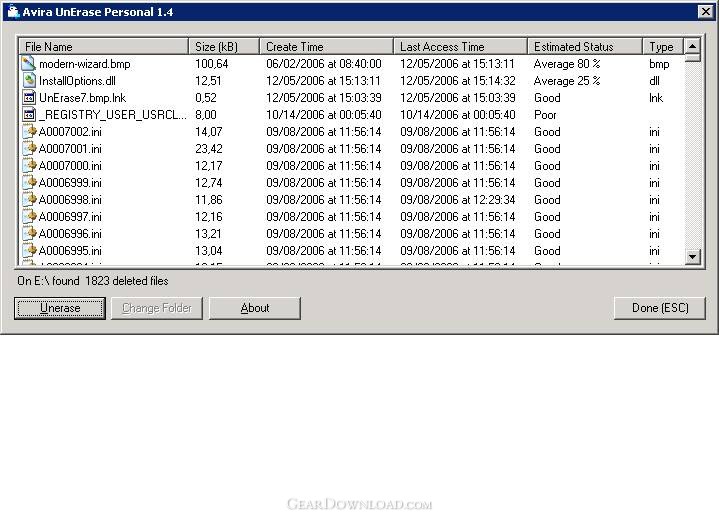Click the A0006997.ini file icon
Screen dimensions: 719x512
tap(29, 216)
